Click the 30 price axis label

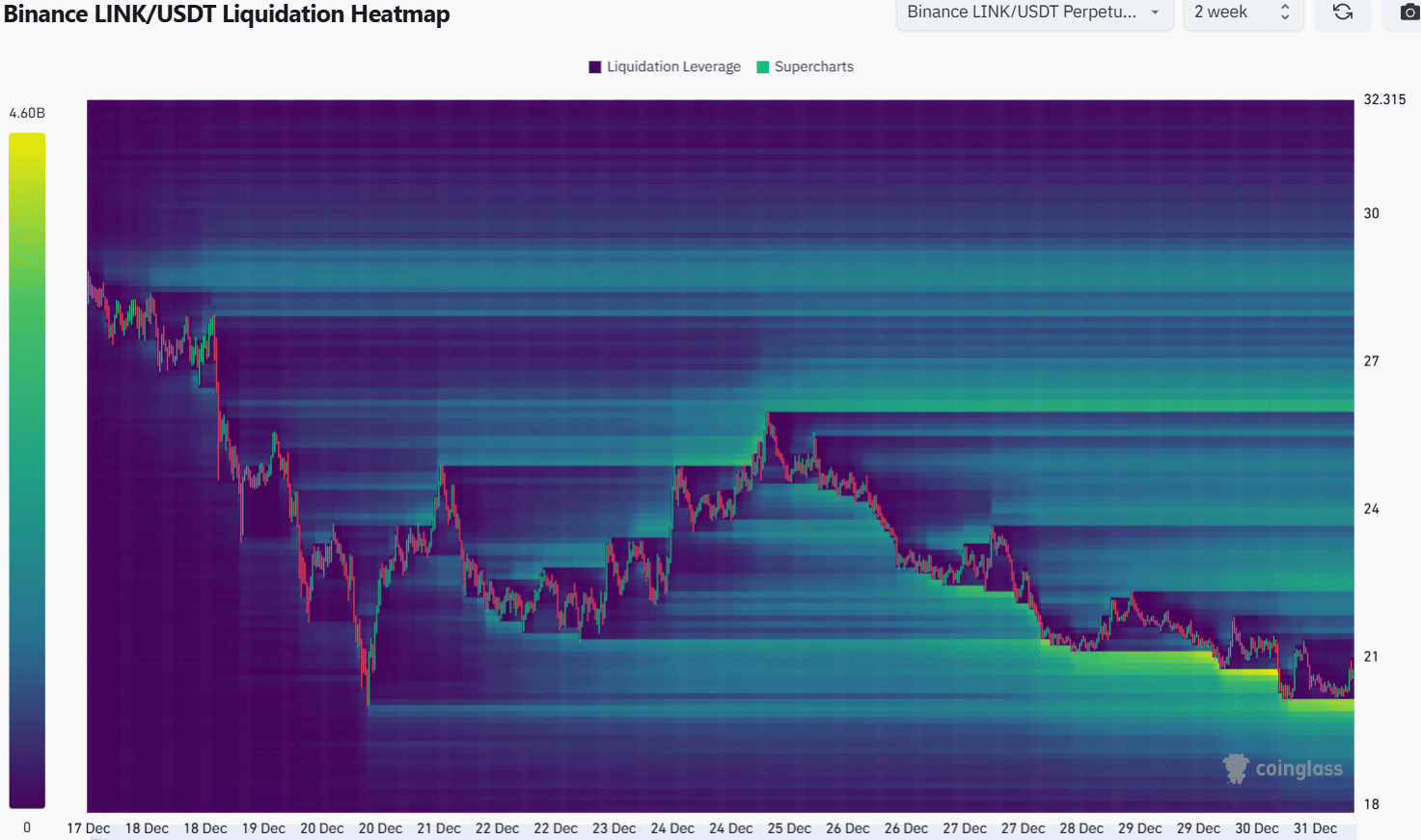click(1371, 213)
